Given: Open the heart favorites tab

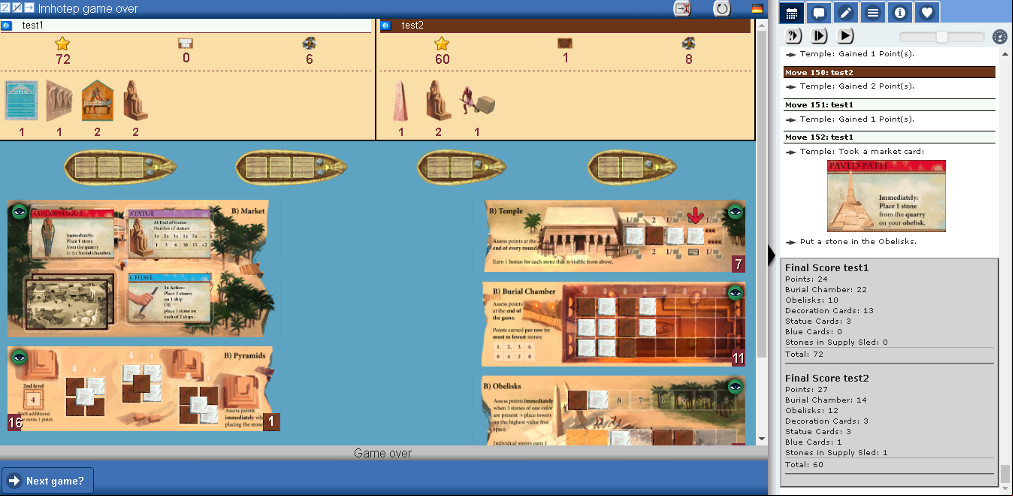Looking at the screenshot, I should (927, 12).
